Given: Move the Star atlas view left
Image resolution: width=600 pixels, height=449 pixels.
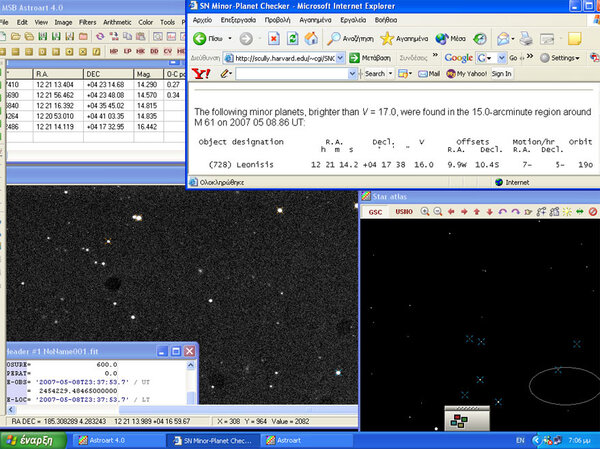Looking at the screenshot, I should (x=451, y=211).
